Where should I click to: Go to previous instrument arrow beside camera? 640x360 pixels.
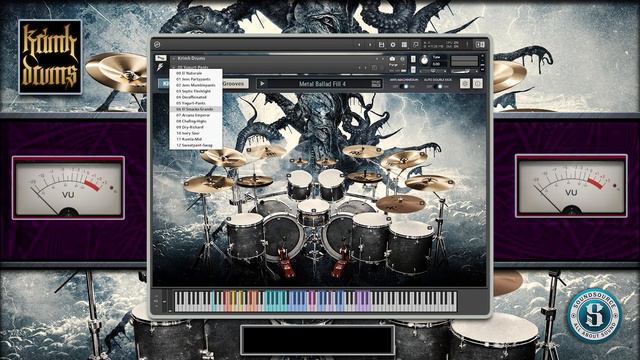[x=377, y=59]
